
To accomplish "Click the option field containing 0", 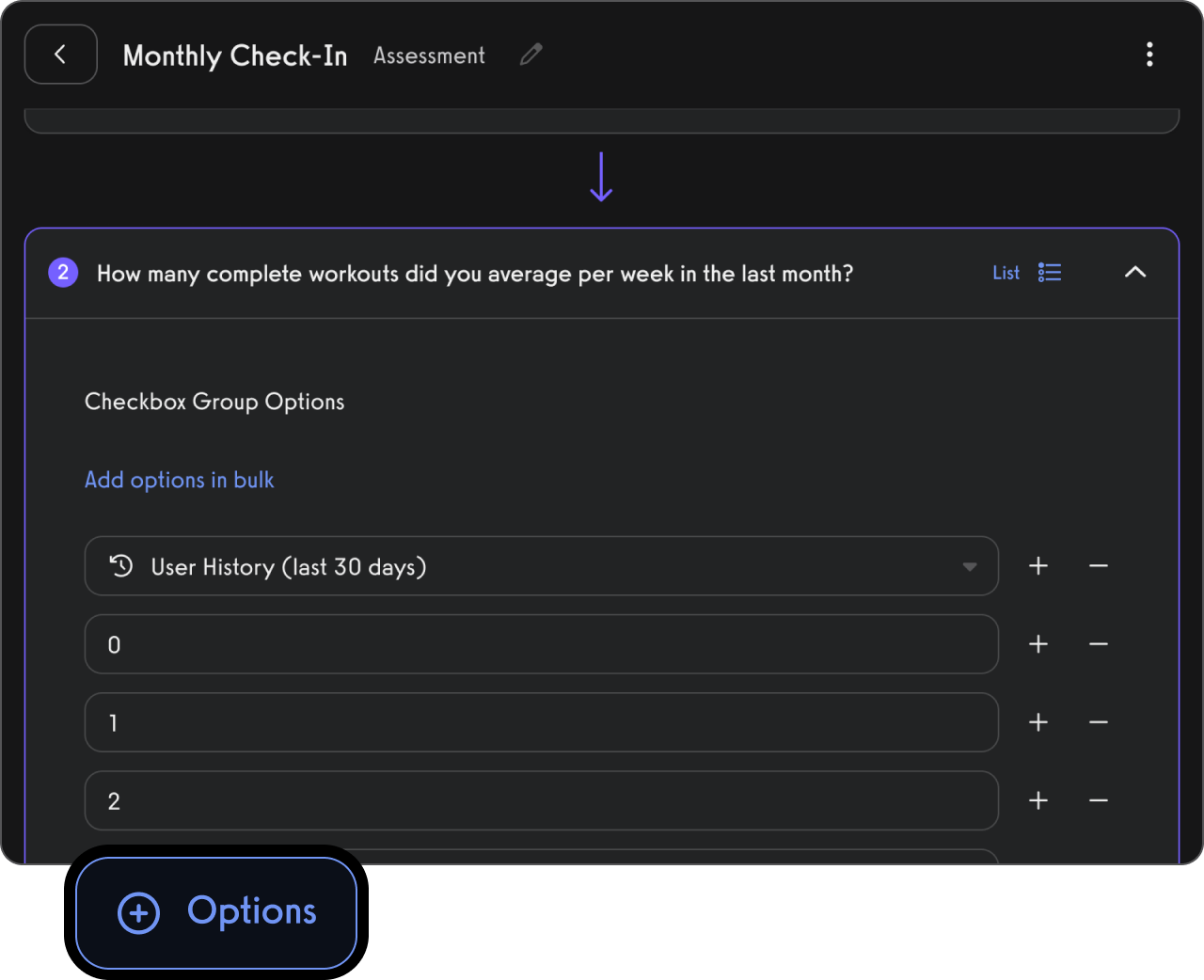I will (541, 644).
